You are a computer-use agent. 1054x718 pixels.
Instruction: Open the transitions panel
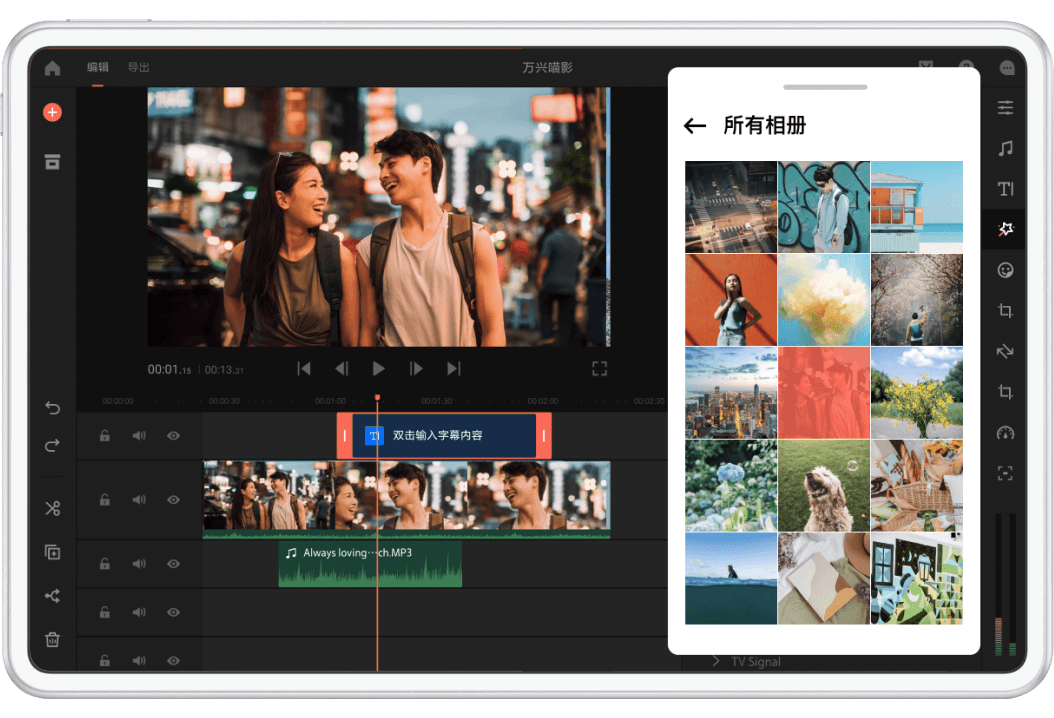tap(1004, 350)
